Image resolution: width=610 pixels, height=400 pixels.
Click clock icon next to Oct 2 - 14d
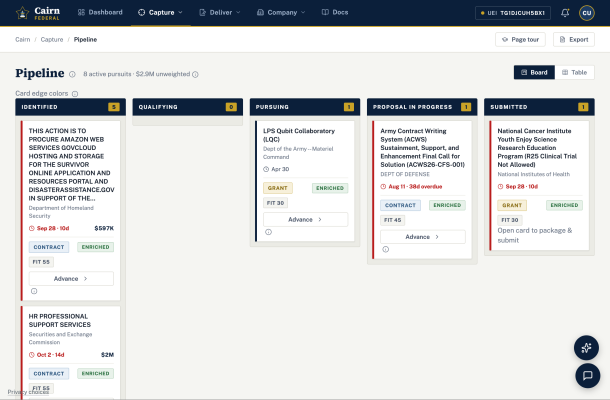point(32,355)
